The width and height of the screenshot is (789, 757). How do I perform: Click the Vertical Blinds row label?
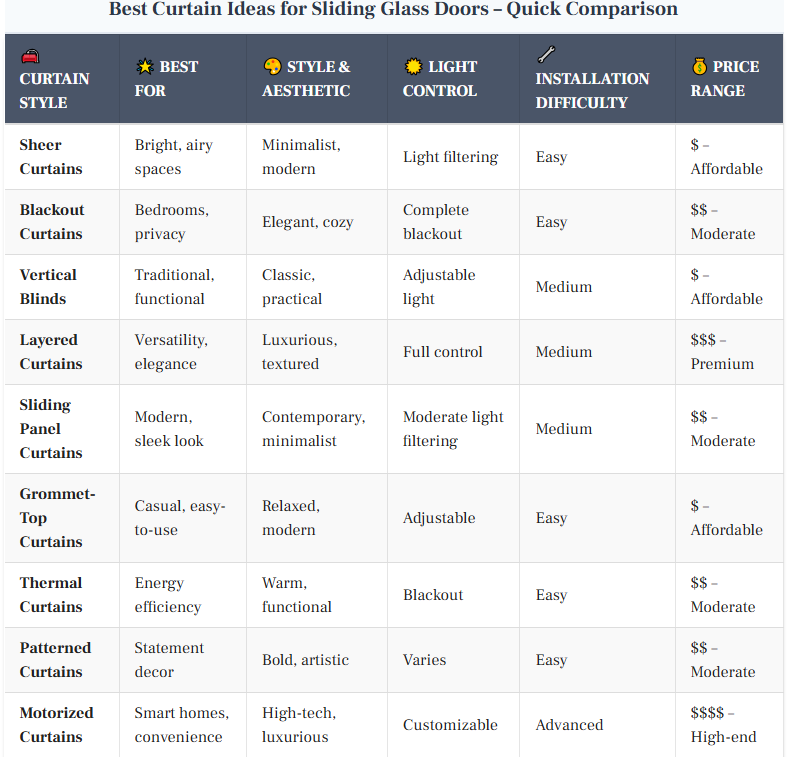pyautogui.click(x=48, y=287)
